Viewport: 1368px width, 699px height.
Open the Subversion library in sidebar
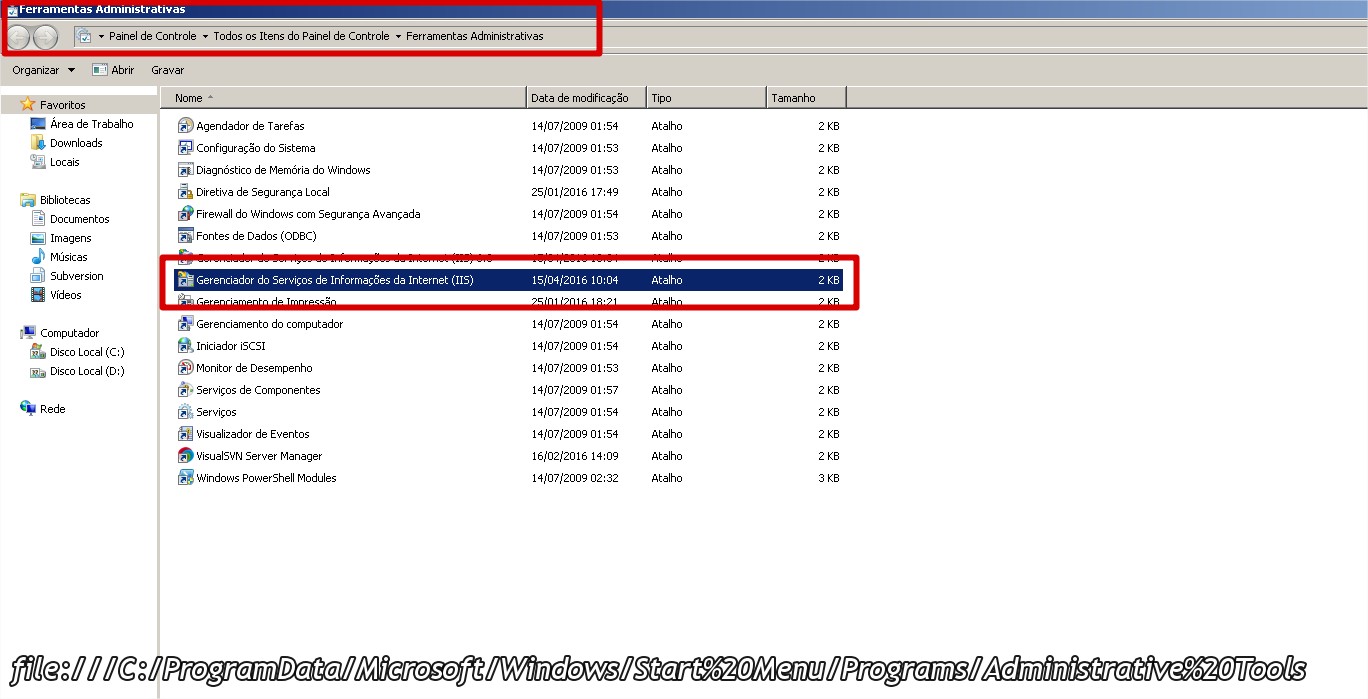click(x=76, y=276)
